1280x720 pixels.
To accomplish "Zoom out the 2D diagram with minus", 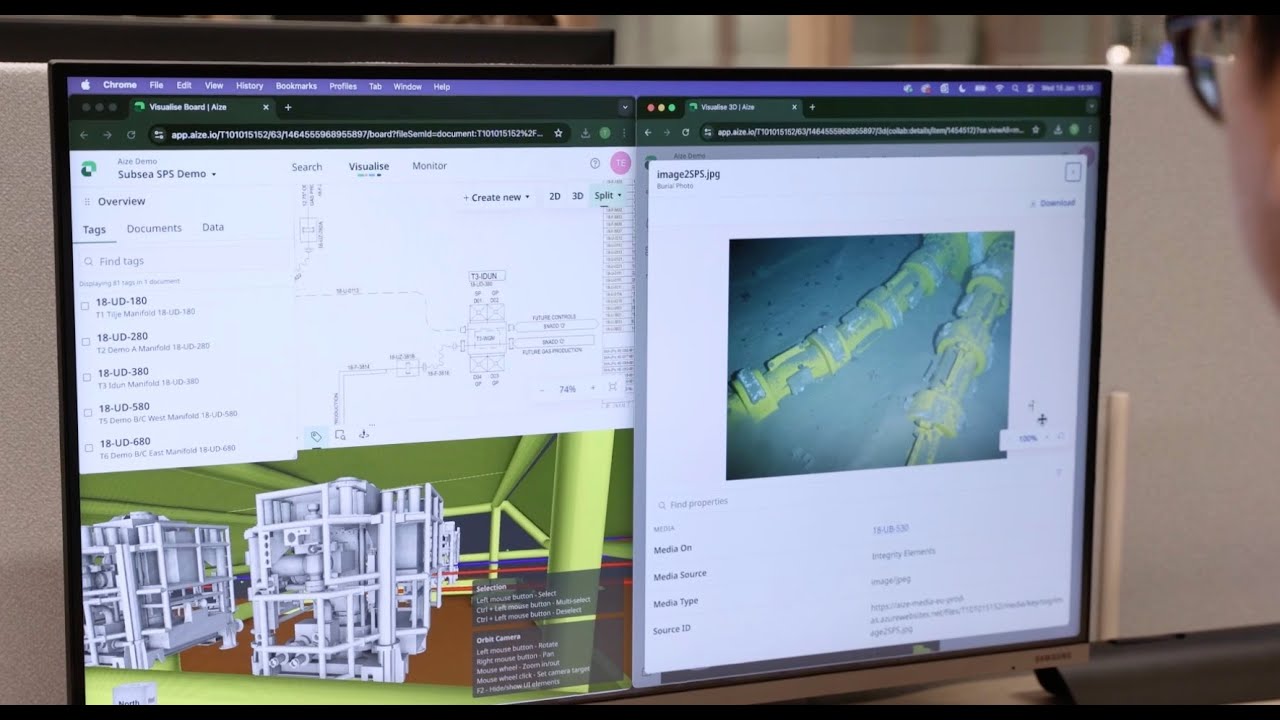I will pos(541,389).
